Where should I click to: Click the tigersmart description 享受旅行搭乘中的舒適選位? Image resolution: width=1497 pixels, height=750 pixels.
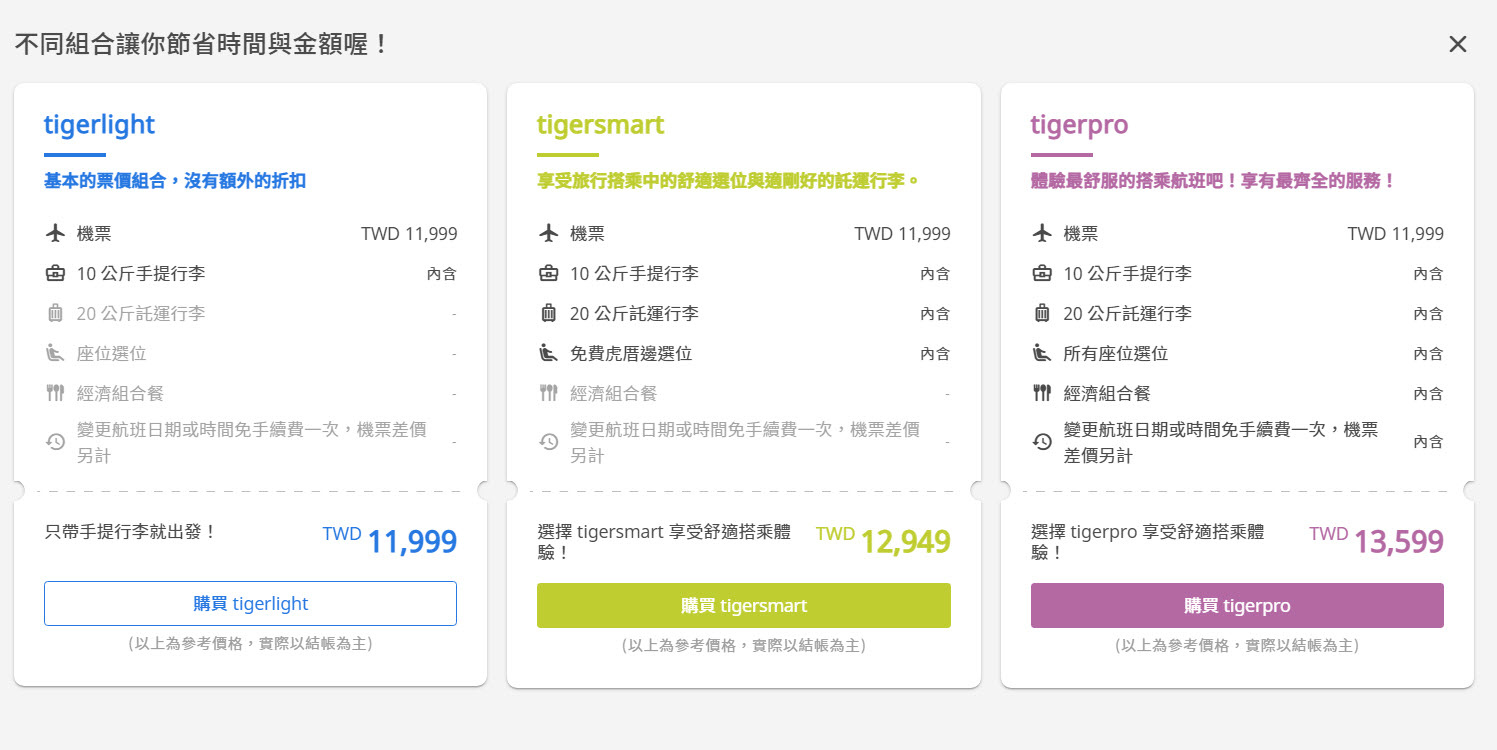click(x=728, y=181)
